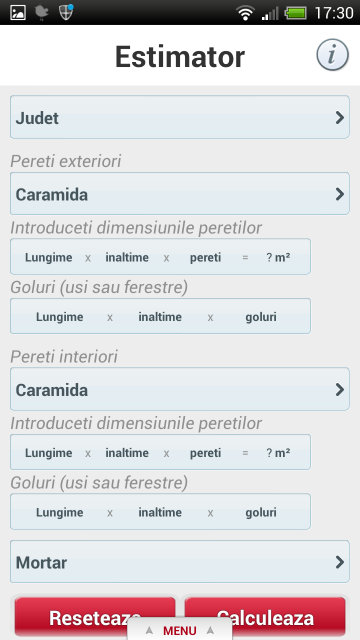The image size is (360, 640).
Task: Open Caramida dropdown under Pereti interiori
Action: click(x=180, y=389)
